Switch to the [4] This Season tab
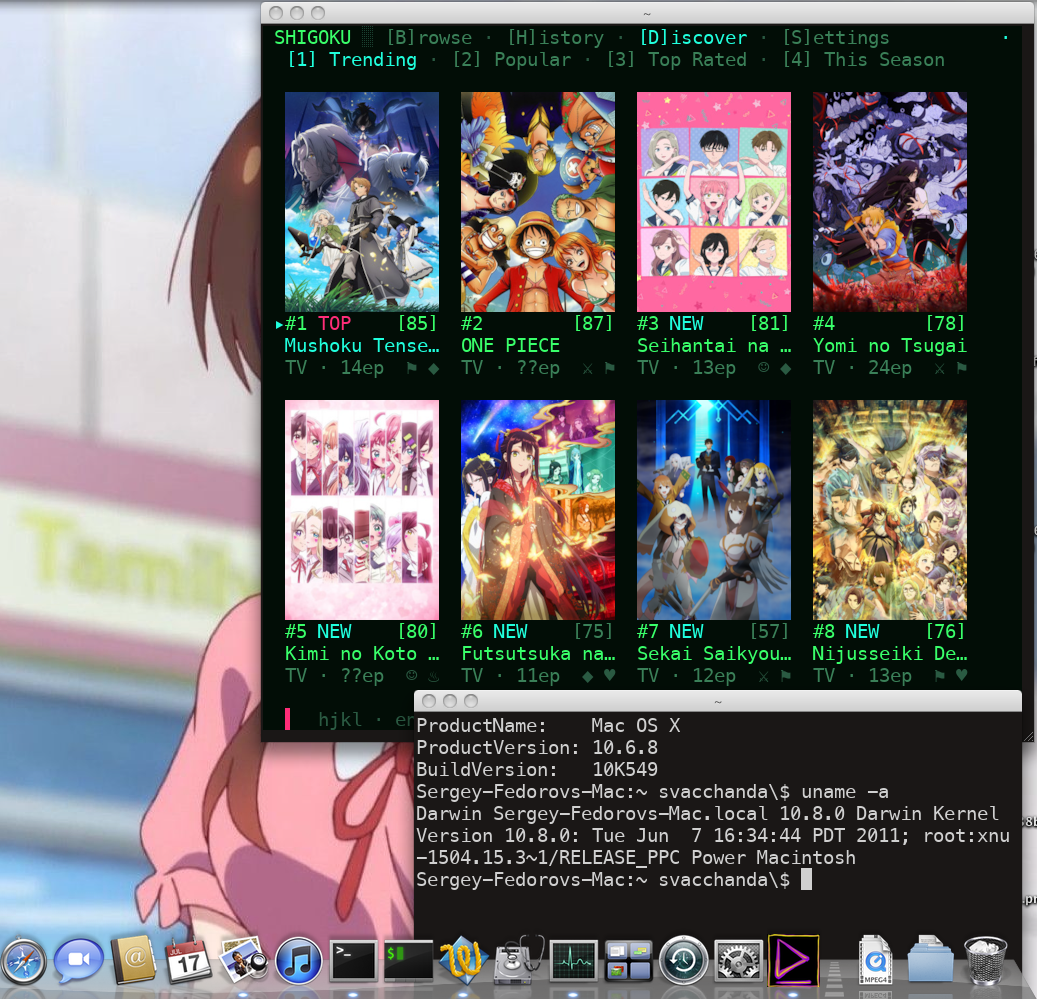 [864, 60]
